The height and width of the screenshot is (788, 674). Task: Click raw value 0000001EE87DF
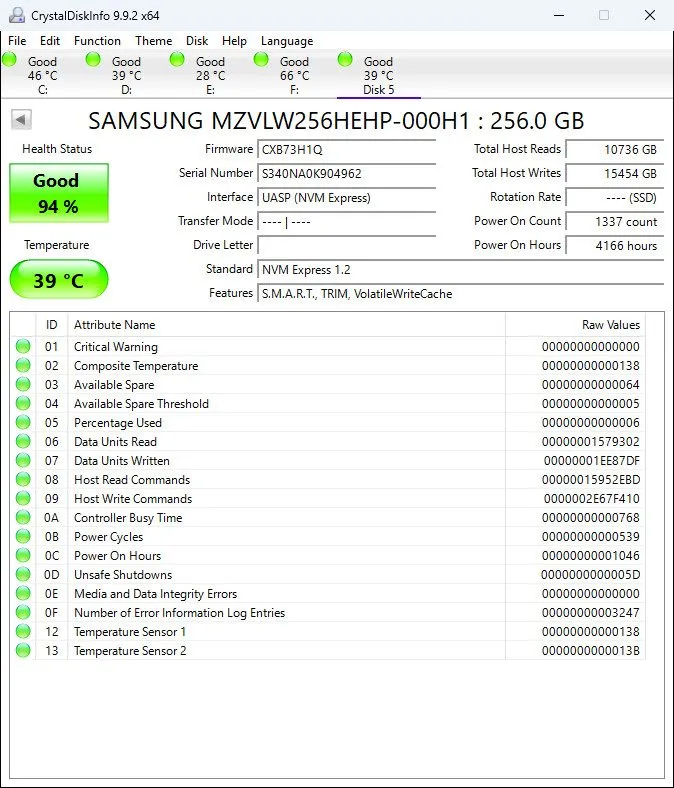592,461
